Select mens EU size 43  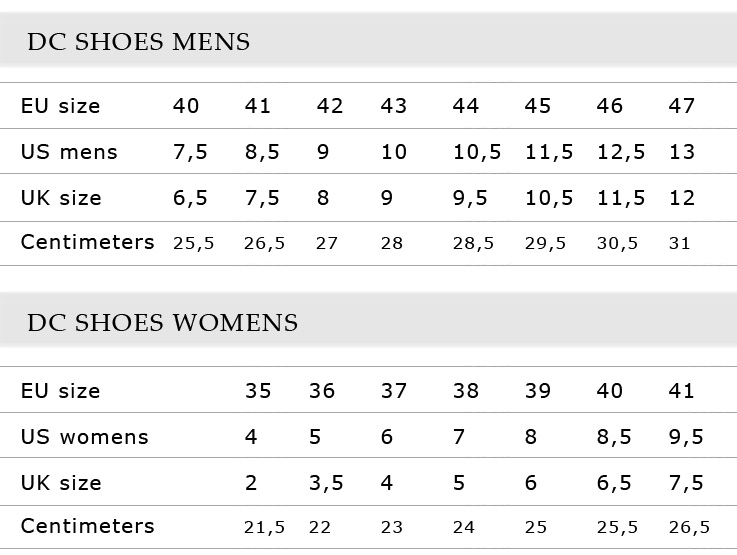393,106
